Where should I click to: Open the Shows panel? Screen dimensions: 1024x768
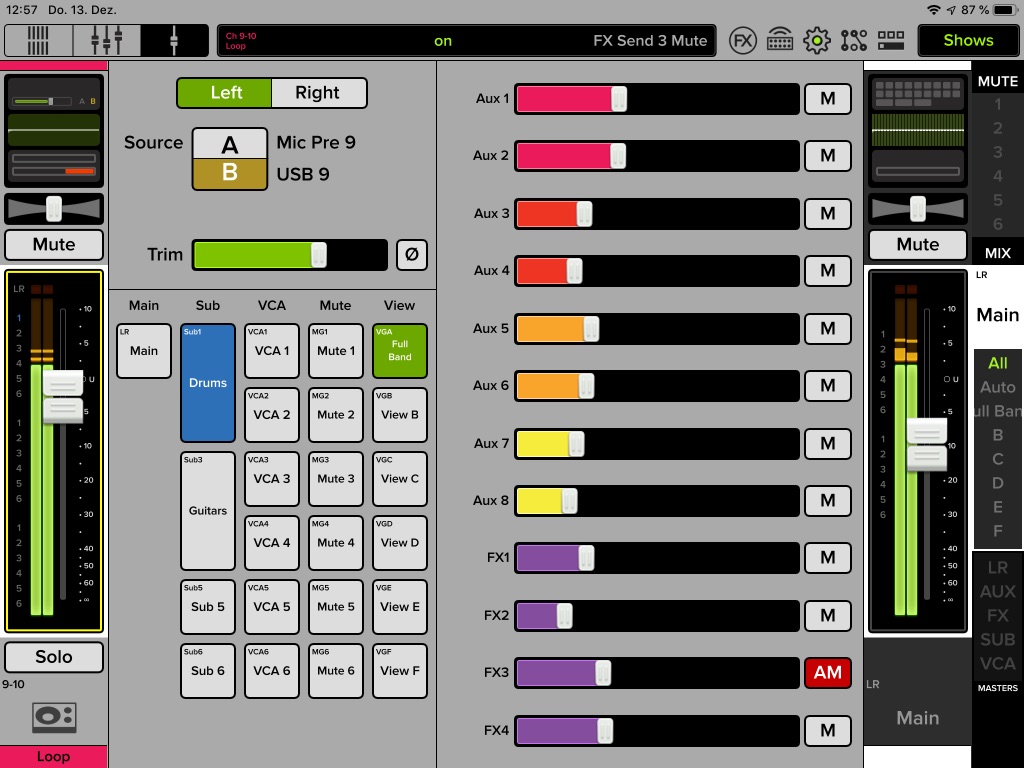(x=967, y=40)
